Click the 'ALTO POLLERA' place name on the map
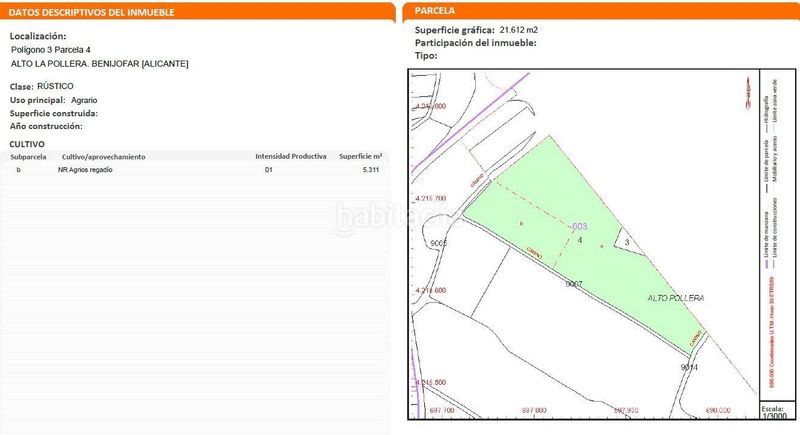The width and height of the screenshot is (800, 435). [676, 298]
